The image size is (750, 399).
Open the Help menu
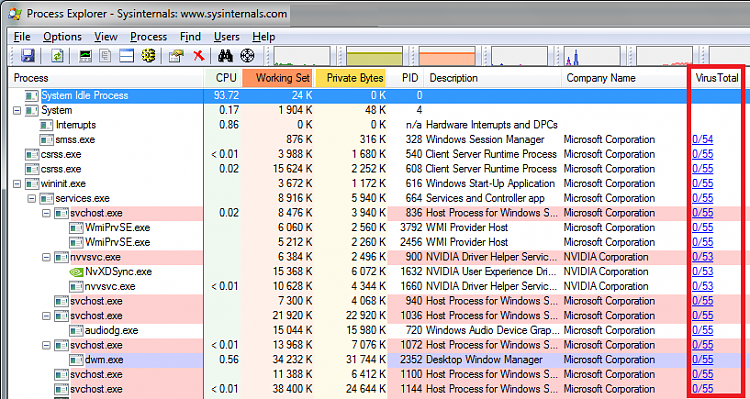click(264, 37)
